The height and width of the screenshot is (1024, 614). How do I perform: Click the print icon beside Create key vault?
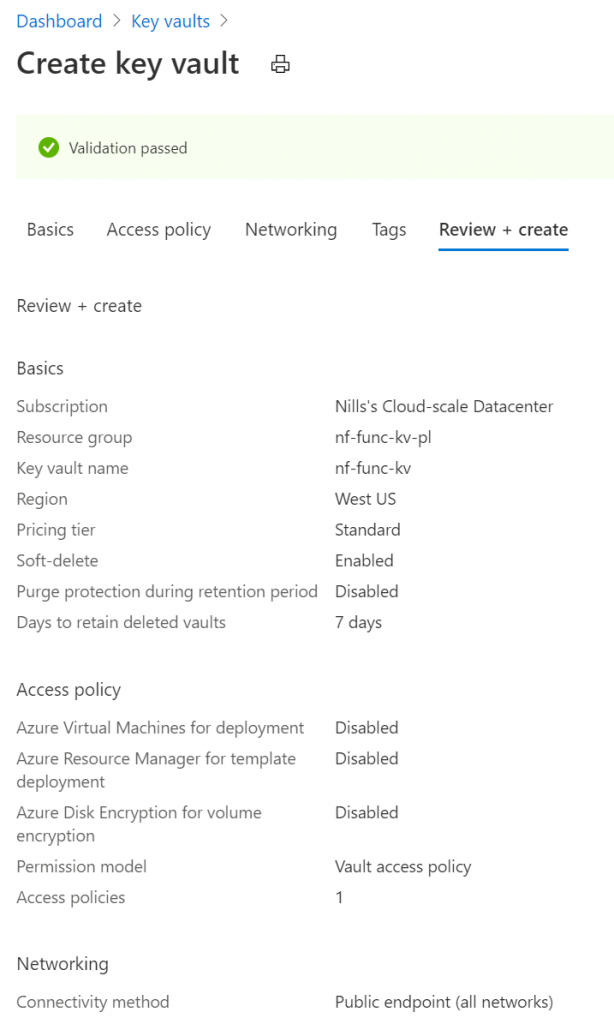coord(280,64)
